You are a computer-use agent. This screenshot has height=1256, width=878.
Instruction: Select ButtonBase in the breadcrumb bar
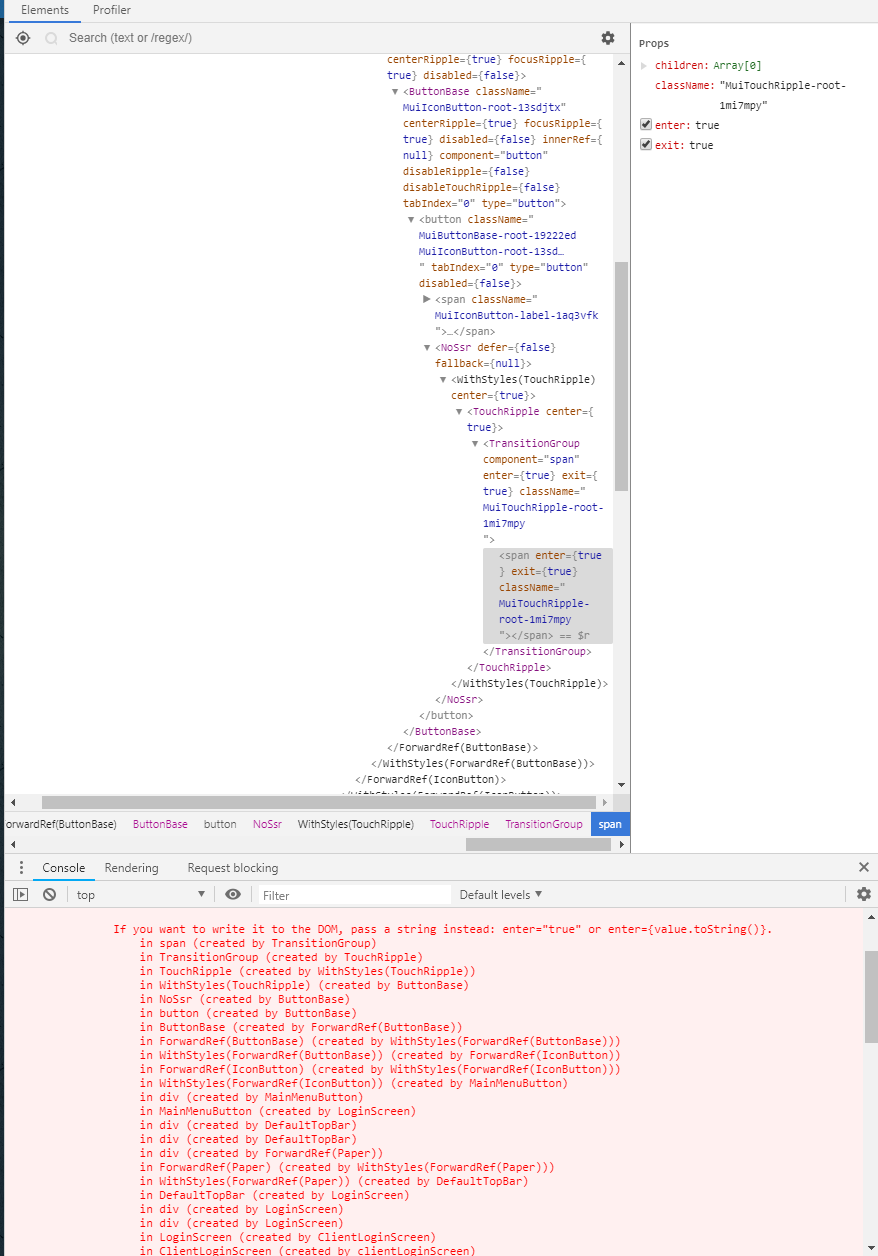160,824
